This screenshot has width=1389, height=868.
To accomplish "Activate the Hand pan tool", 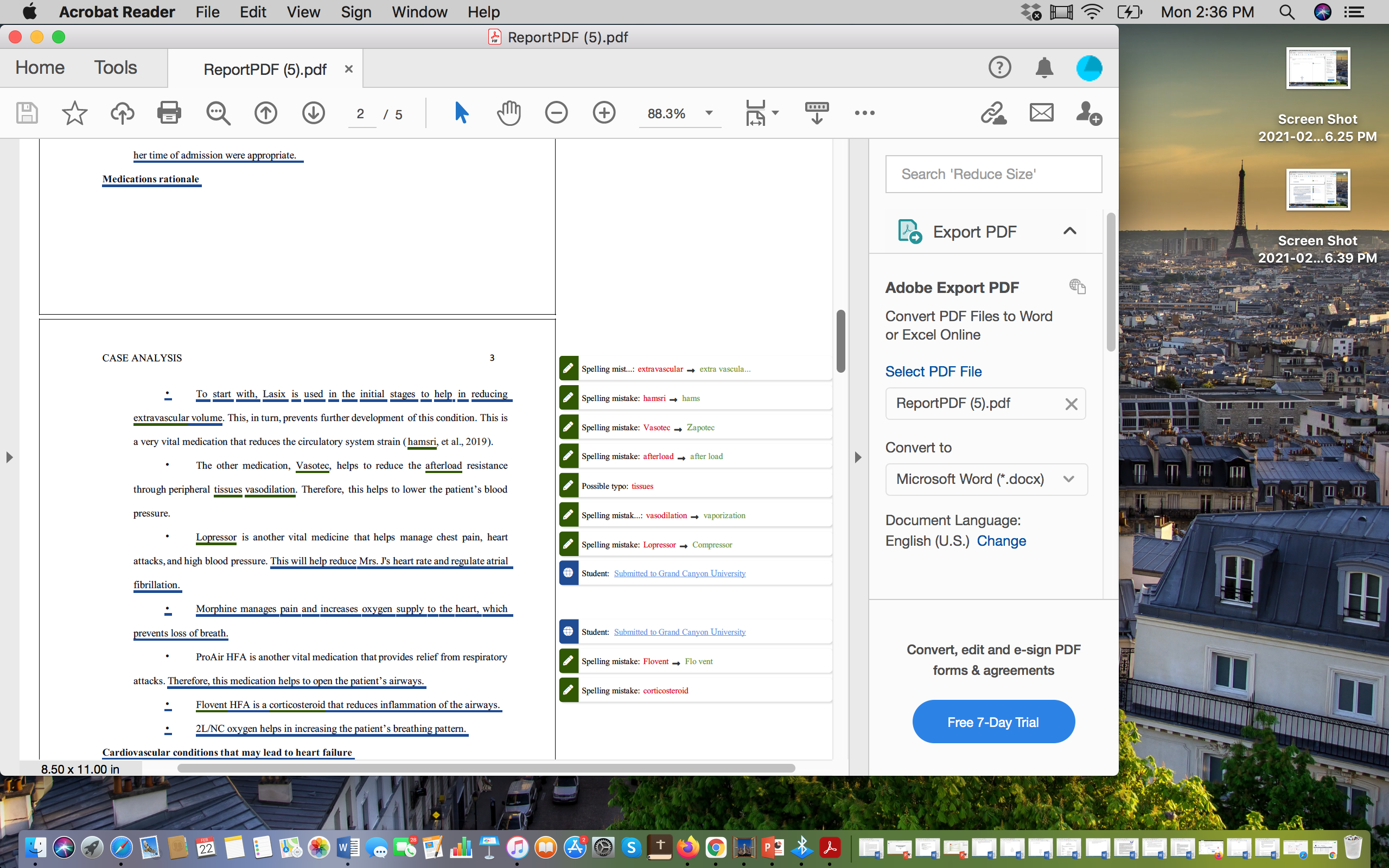I will (508, 112).
